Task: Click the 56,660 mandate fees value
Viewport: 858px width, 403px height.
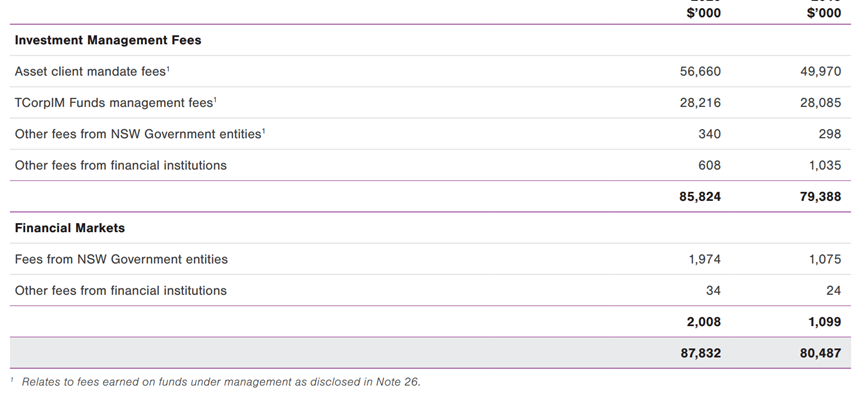Action: click(x=699, y=72)
